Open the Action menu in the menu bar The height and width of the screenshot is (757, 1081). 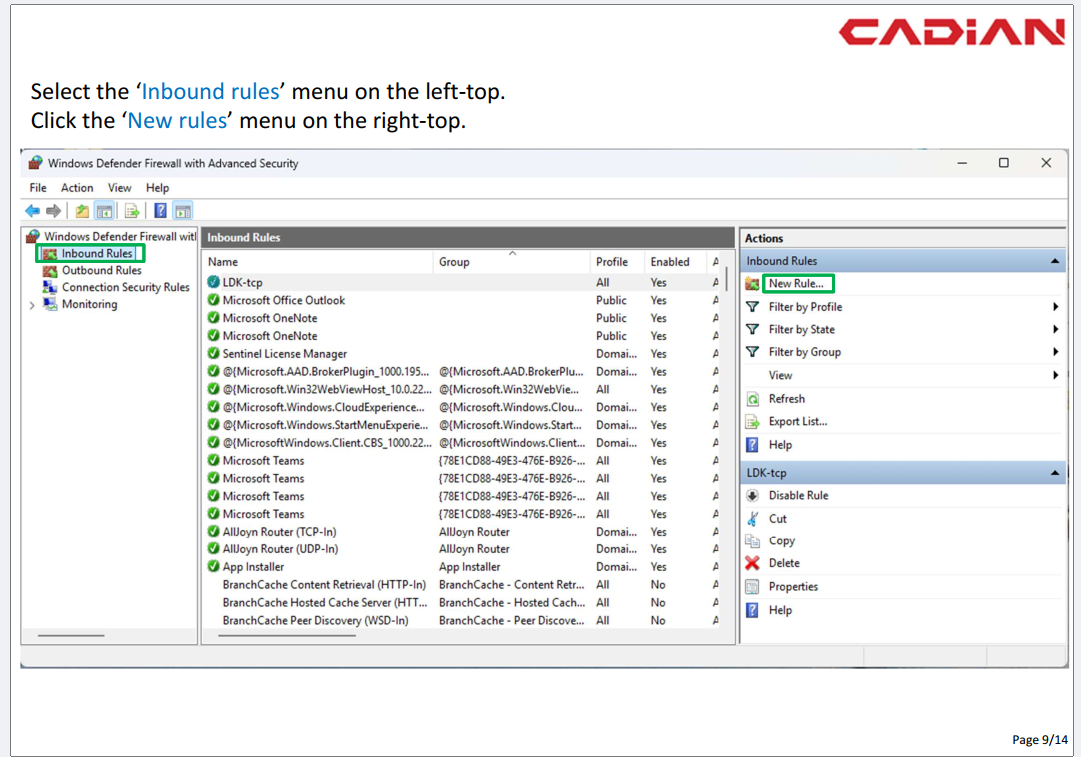77,188
